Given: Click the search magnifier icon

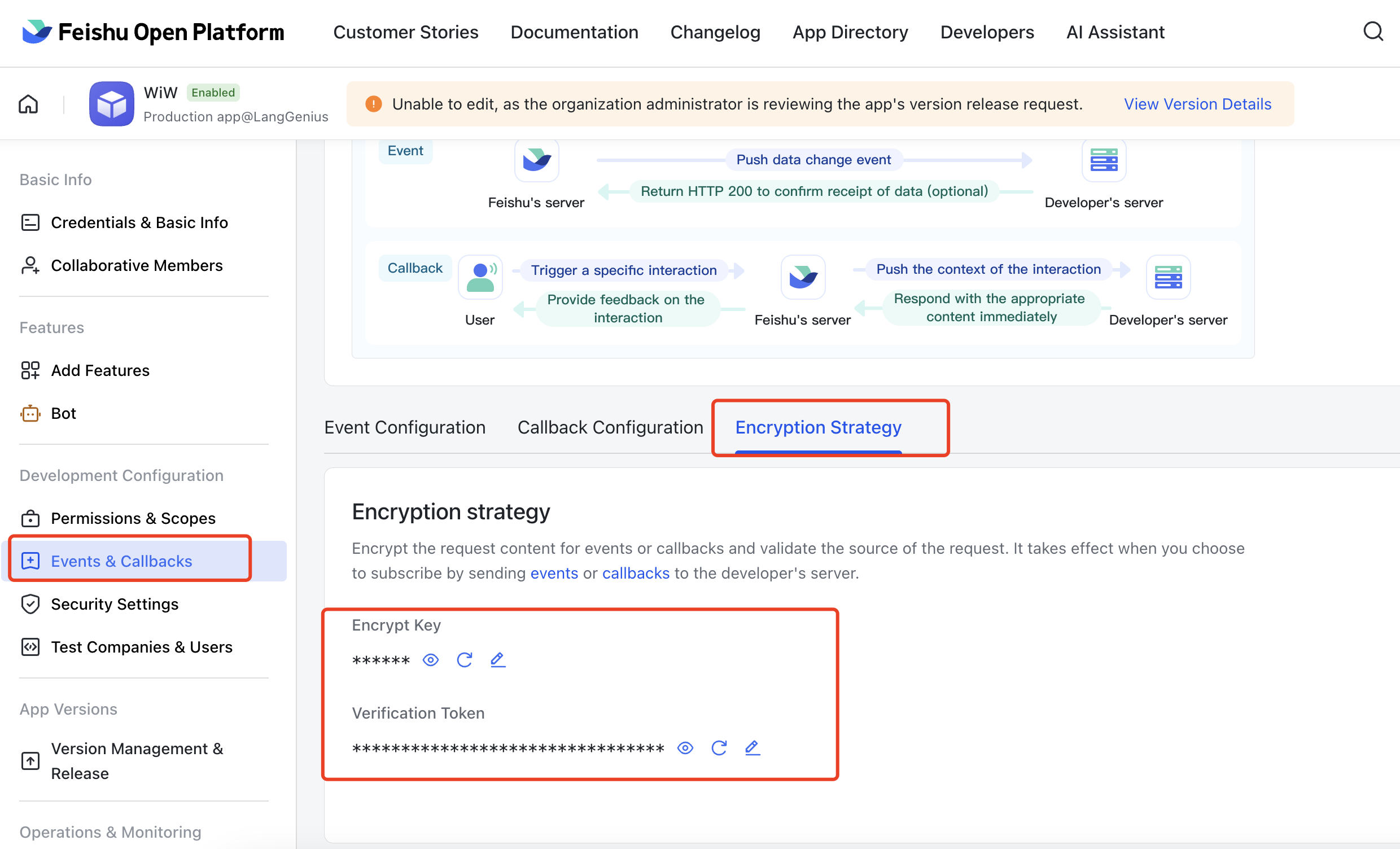Looking at the screenshot, I should pyautogui.click(x=1372, y=32).
